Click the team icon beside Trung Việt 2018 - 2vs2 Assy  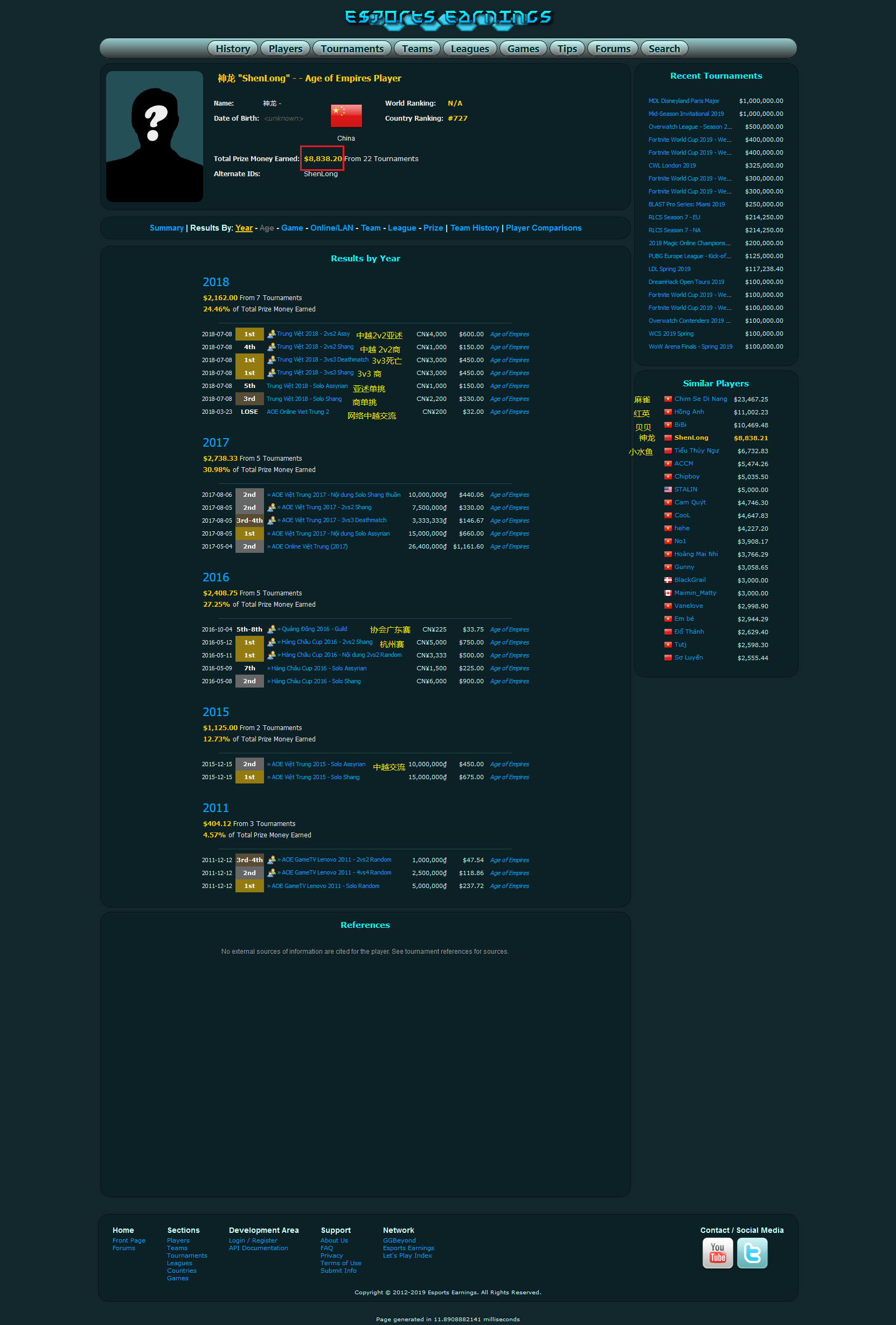coord(273,334)
